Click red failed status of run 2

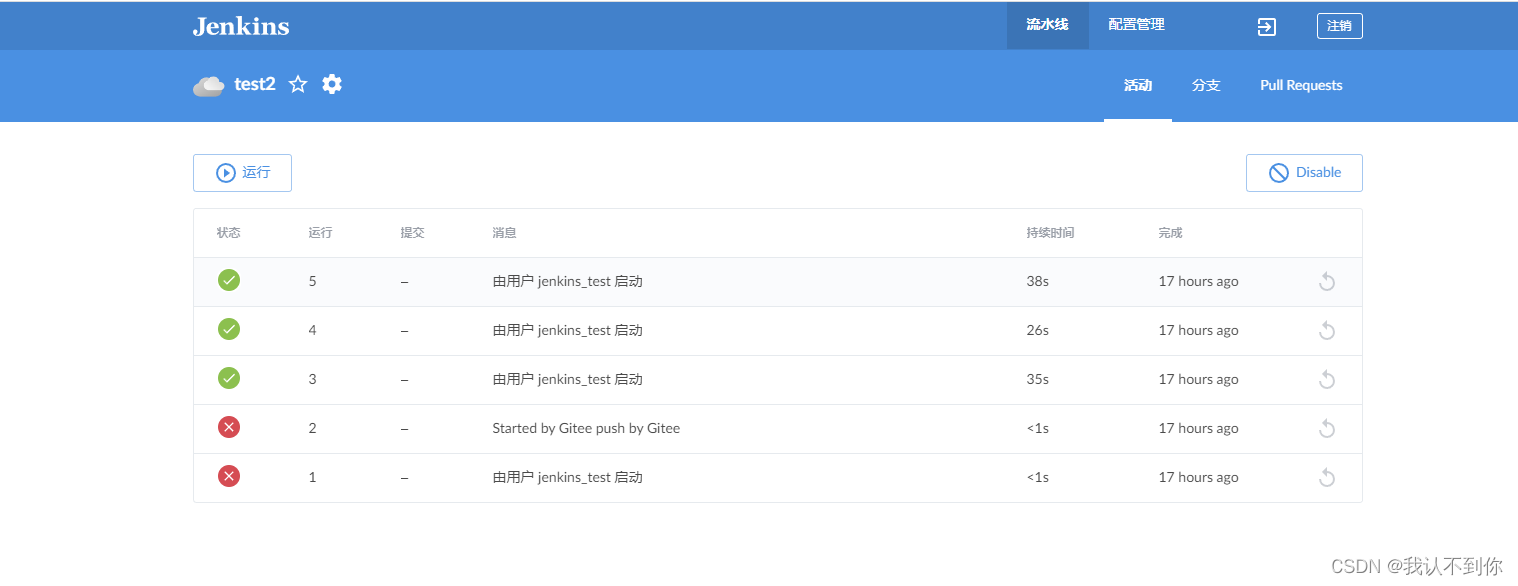[x=229, y=428]
